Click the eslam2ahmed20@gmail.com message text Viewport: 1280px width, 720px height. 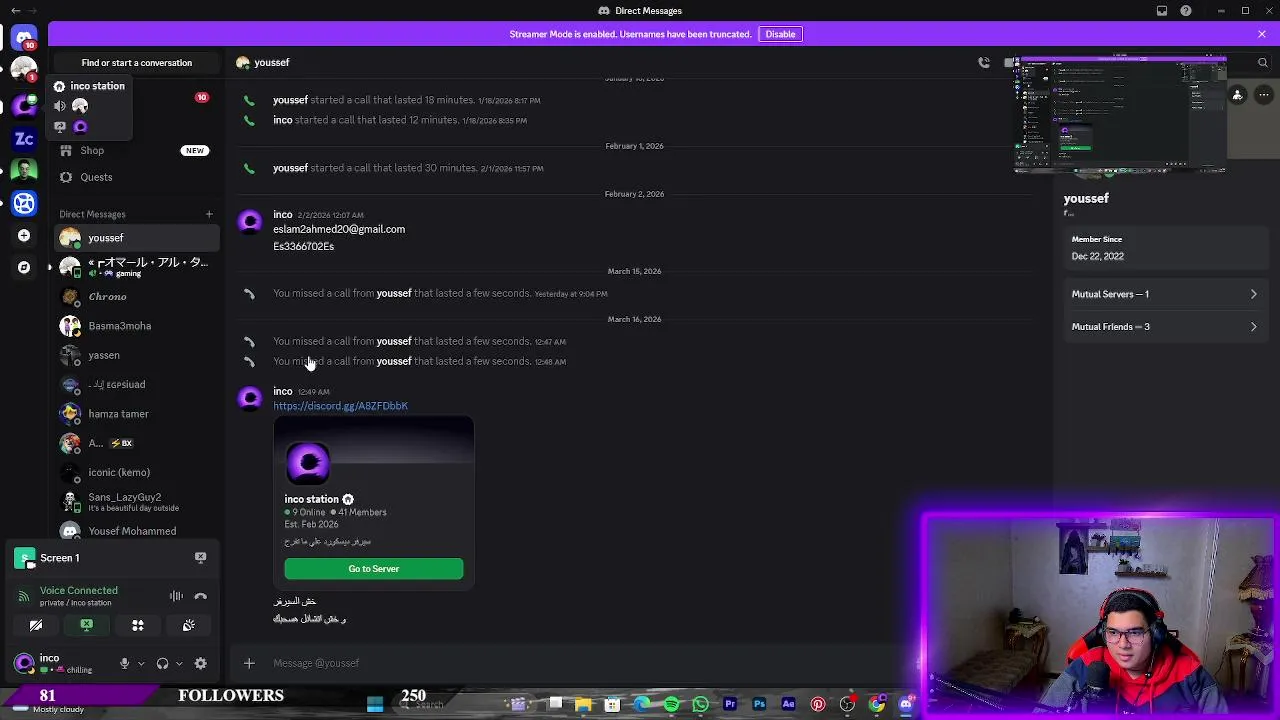[339, 229]
